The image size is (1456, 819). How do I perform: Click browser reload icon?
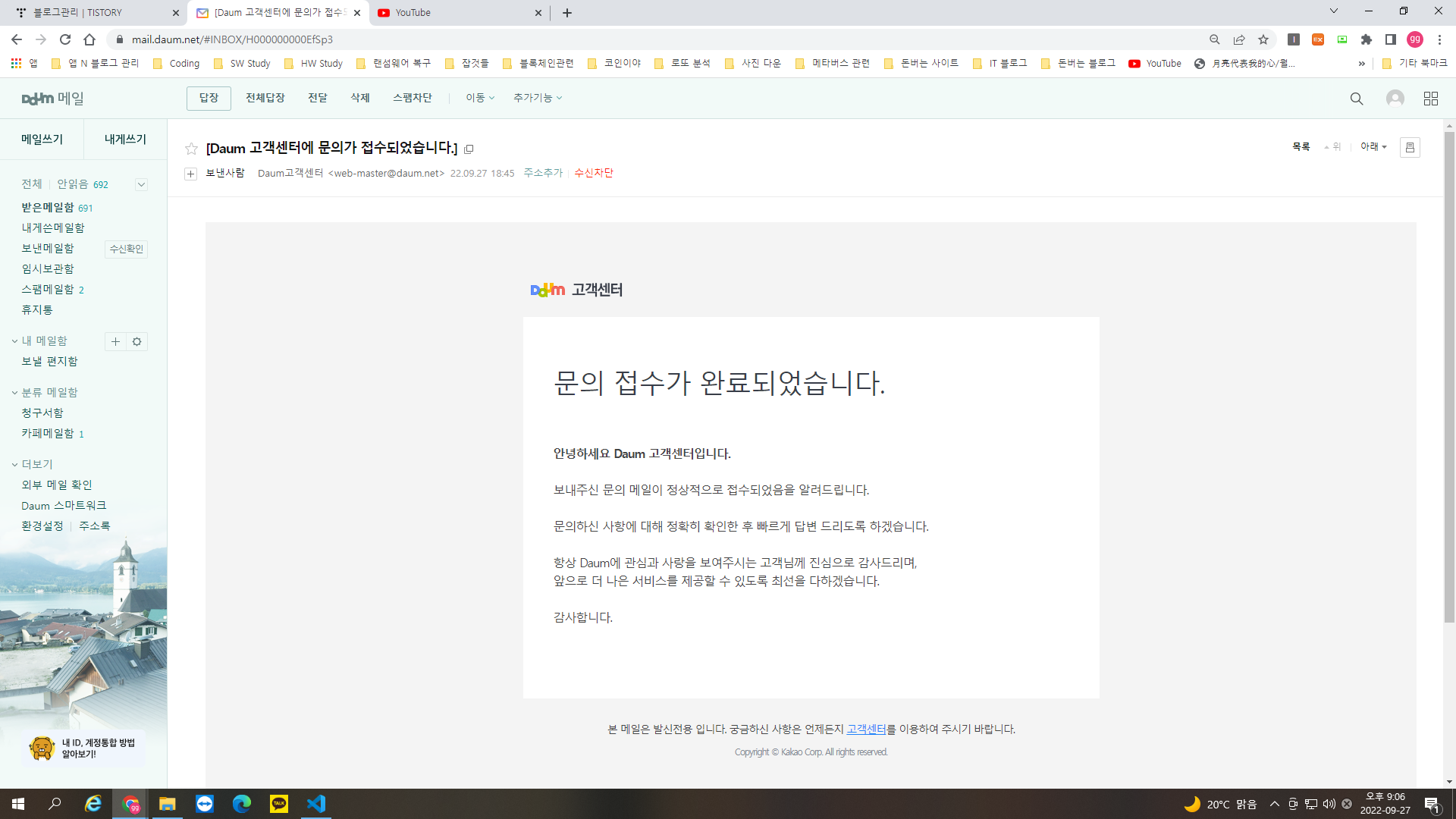click(65, 39)
